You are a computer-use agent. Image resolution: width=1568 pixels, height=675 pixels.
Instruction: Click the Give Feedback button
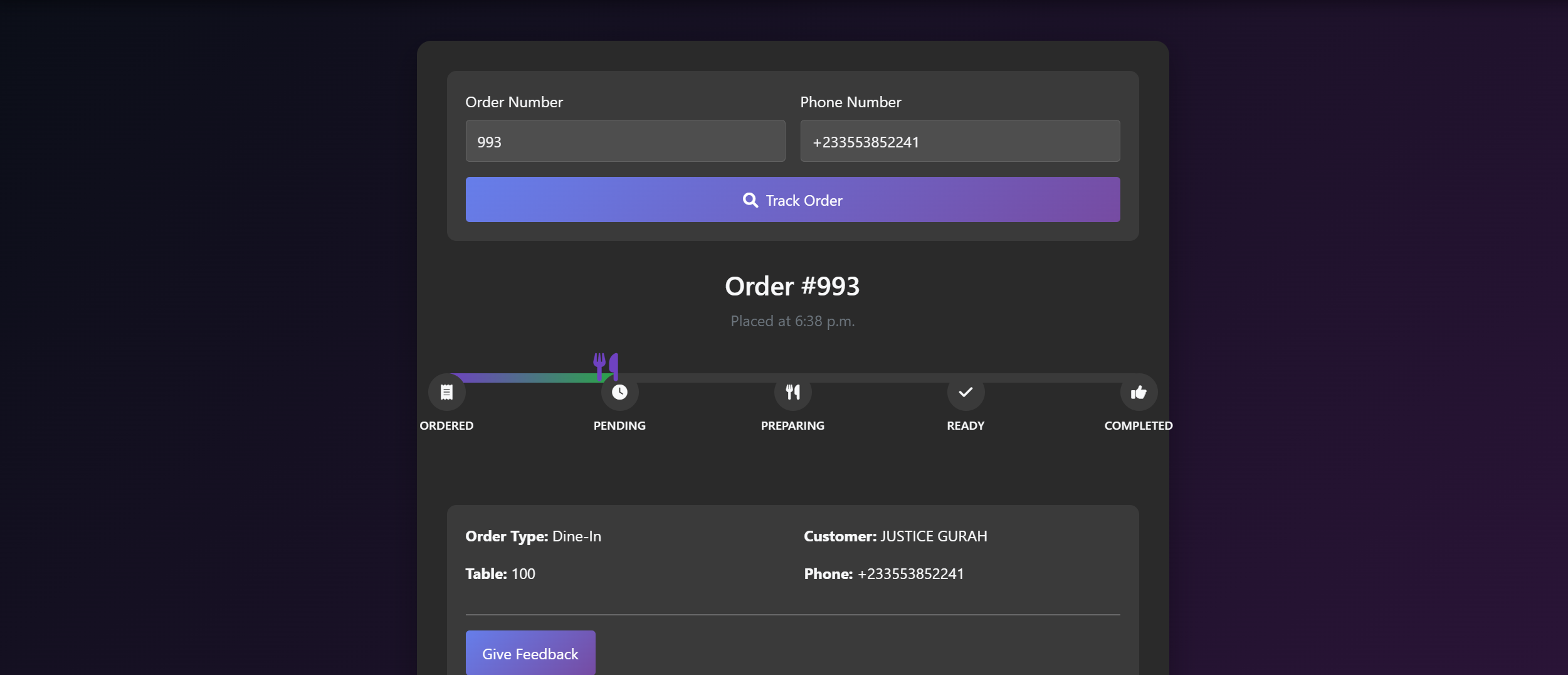(x=530, y=653)
